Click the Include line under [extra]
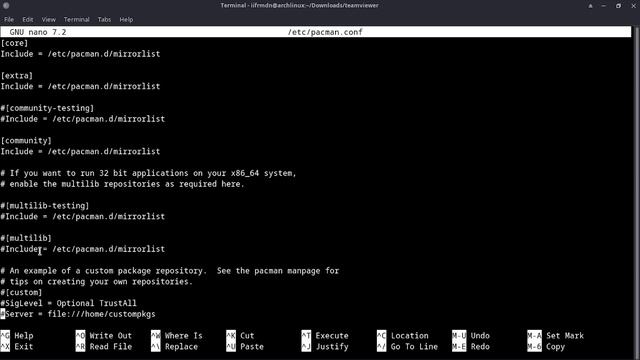 pos(80,87)
